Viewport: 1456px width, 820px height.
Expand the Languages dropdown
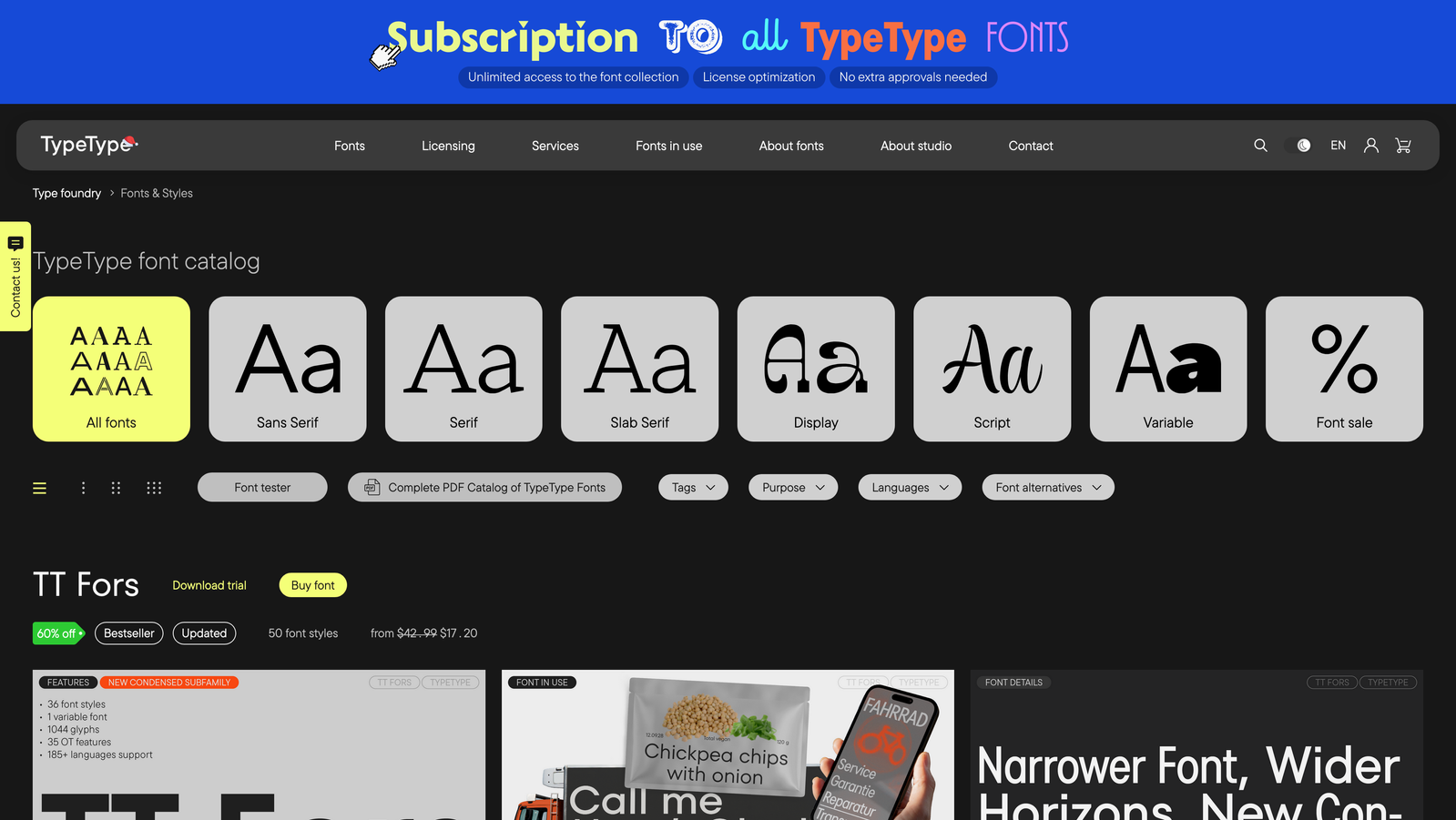(910, 487)
